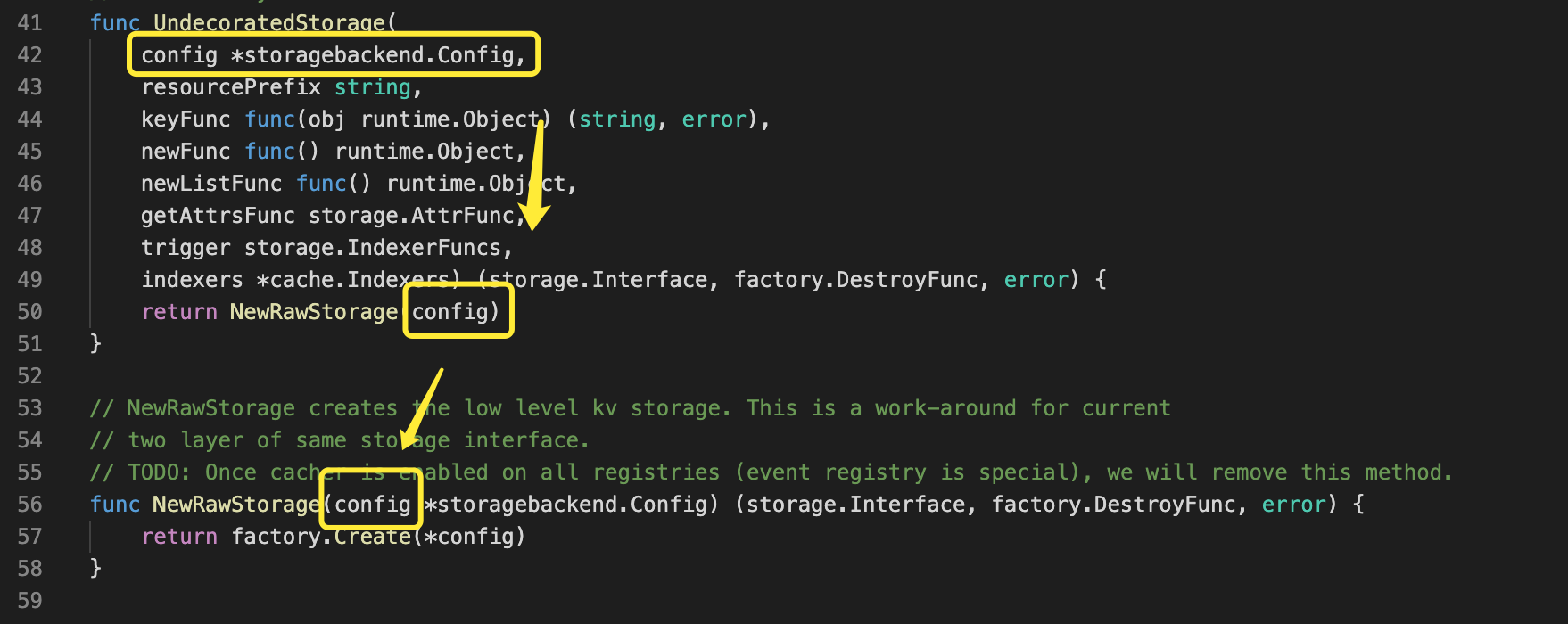Click getAttrsFunc parameter on line 47
This screenshot has width=1568, height=624.
(x=218, y=216)
